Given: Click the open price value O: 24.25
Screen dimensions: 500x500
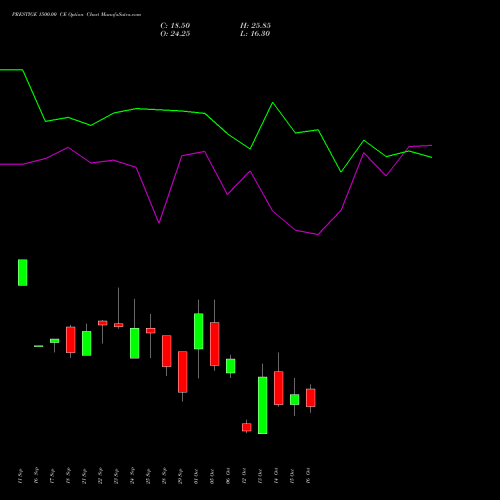Looking at the screenshot, I should coord(175,34).
